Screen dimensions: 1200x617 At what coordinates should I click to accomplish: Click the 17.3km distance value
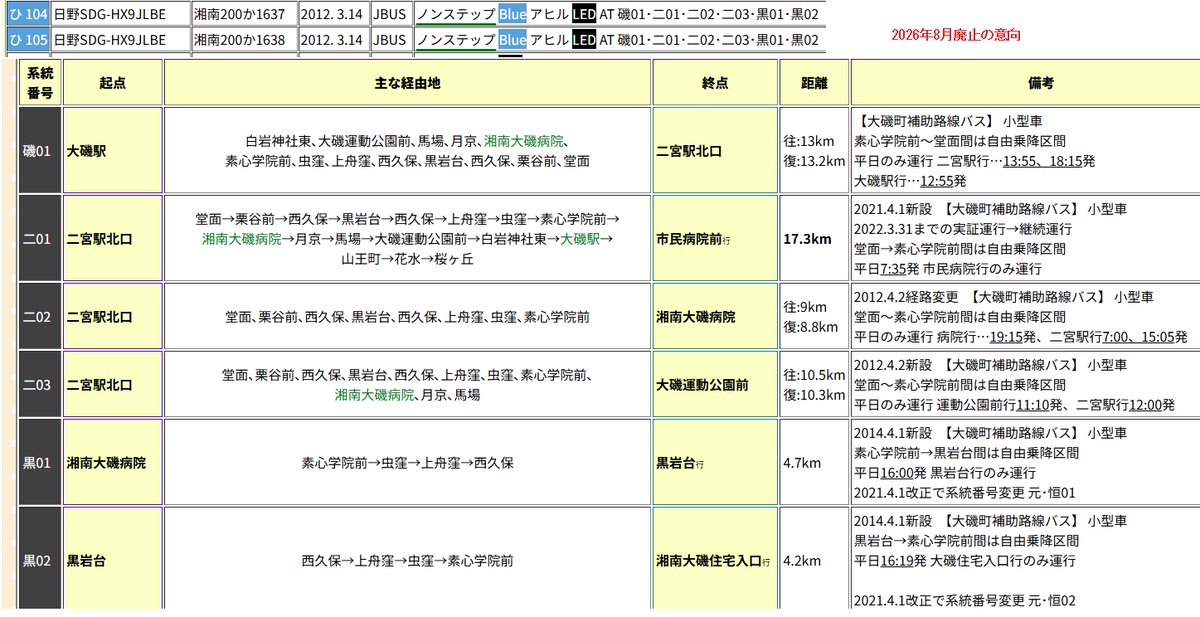point(807,240)
